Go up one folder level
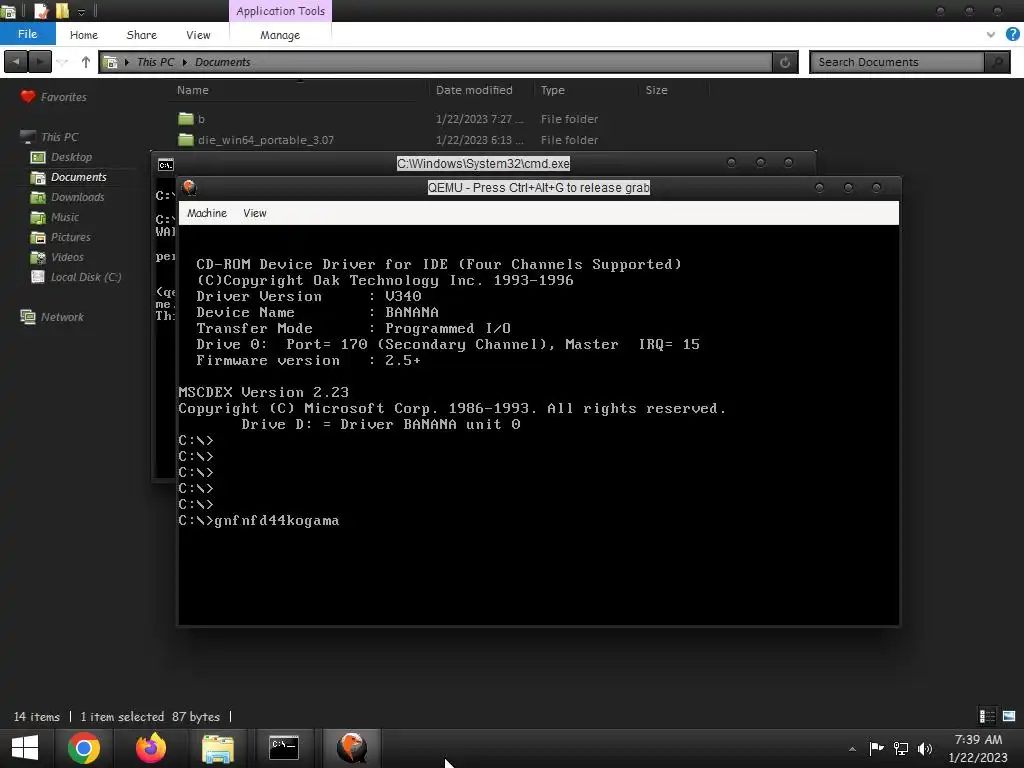The height and width of the screenshot is (768, 1024). pos(86,62)
